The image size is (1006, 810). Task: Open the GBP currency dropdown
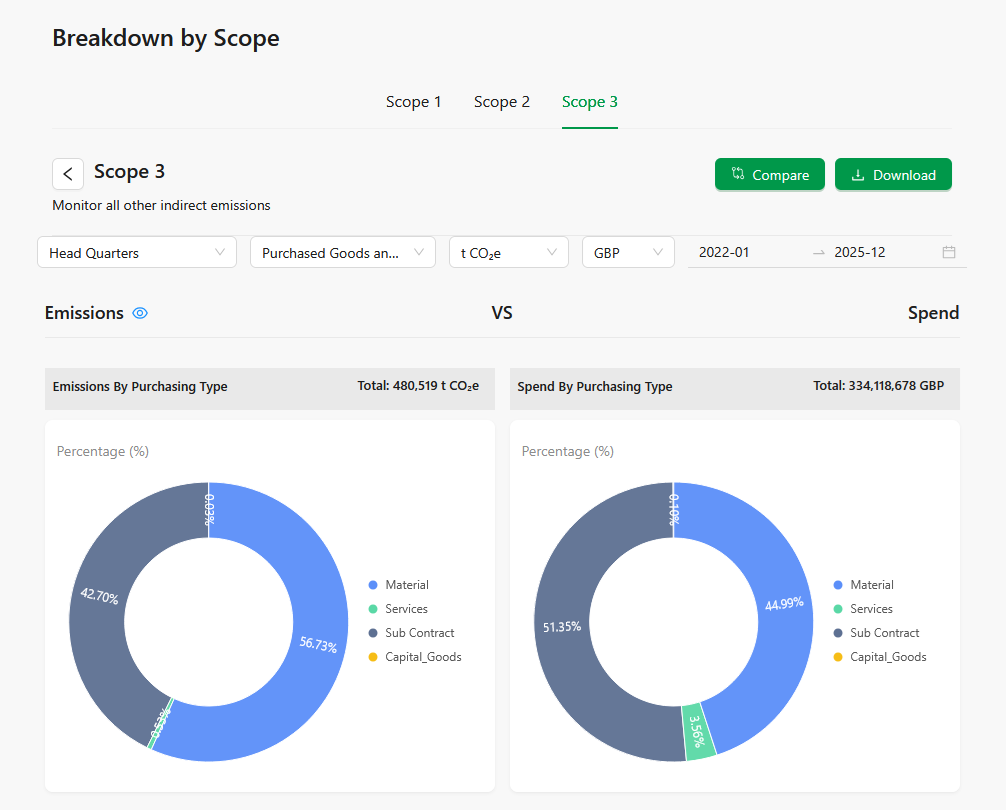[x=628, y=253]
